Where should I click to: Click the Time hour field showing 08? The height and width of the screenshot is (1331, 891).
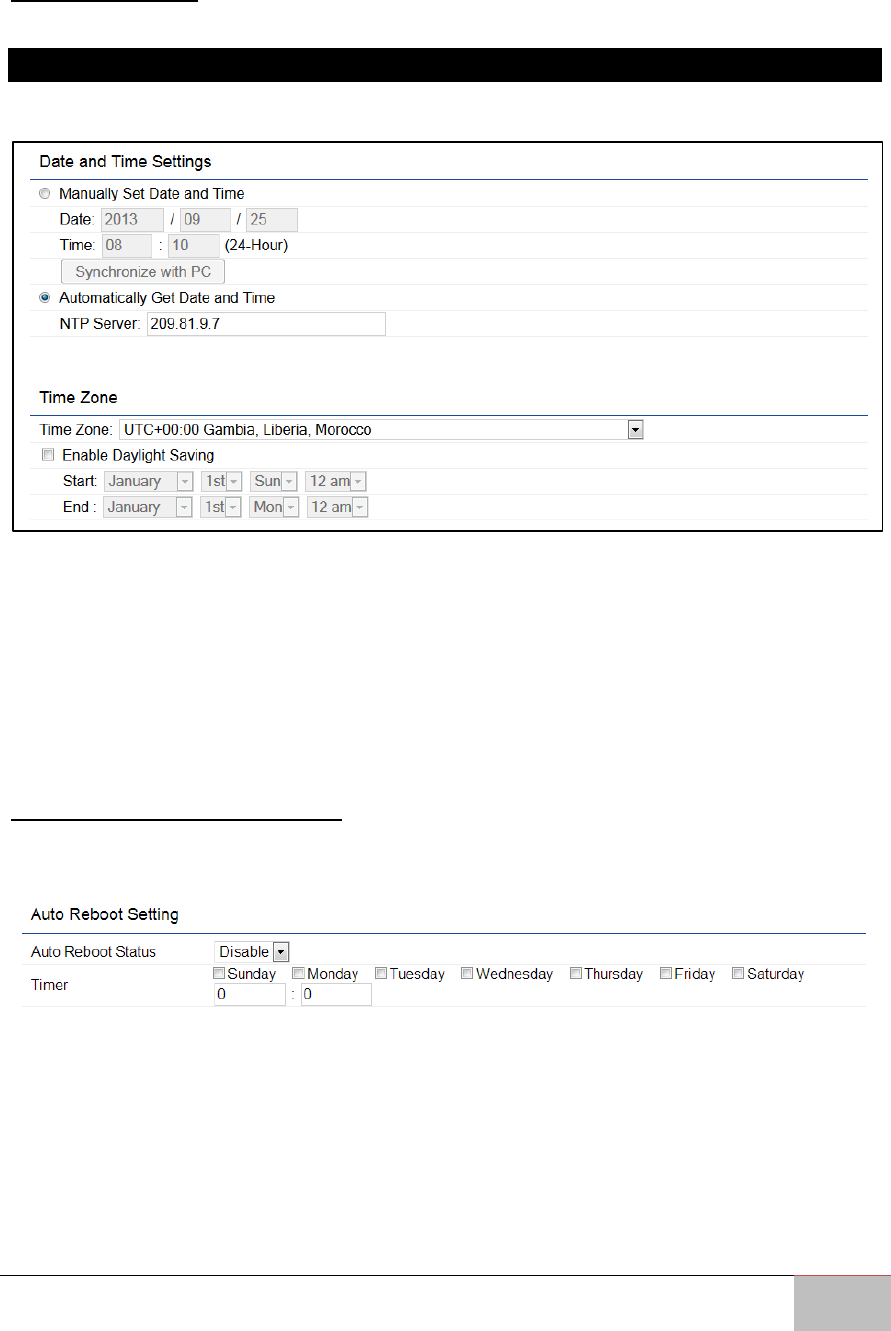127,246
